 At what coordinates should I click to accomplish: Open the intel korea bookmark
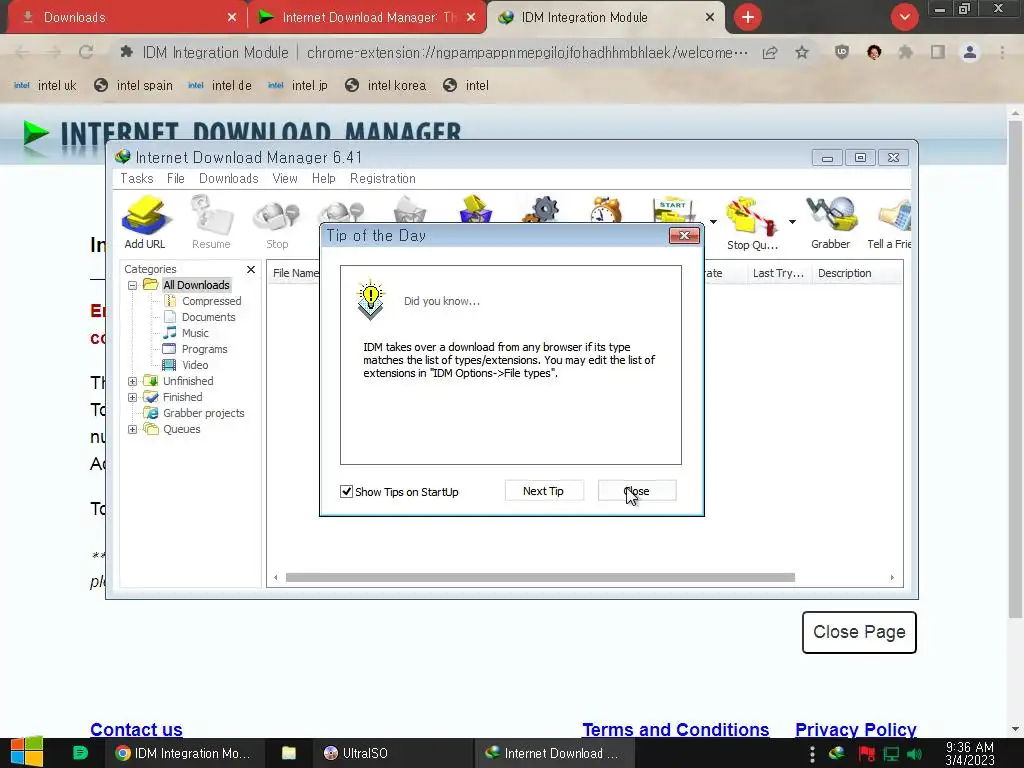[x=385, y=85]
